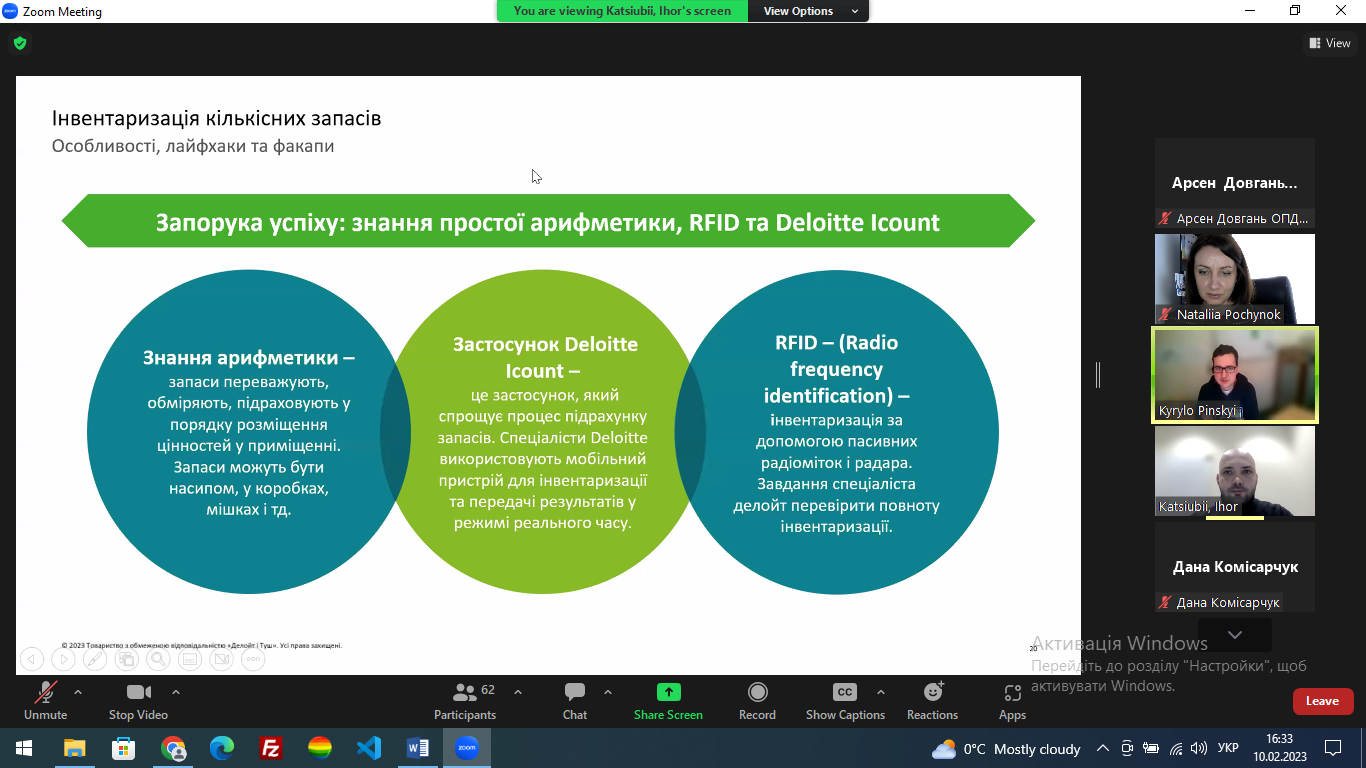This screenshot has width=1366, height=768.
Task: Toggle subtitles icon on slide controls
Action: click(x=190, y=659)
